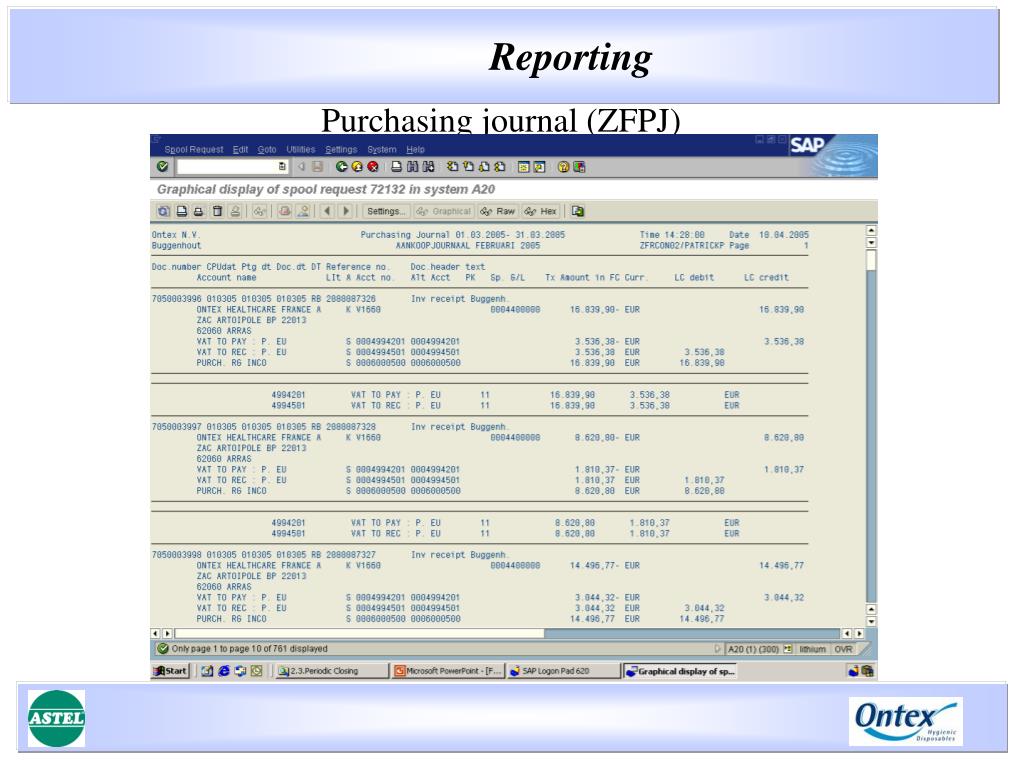Screen dimensions: 1024x768
Task: Click the green Enter checkmark icon
Action: (163, 167)
